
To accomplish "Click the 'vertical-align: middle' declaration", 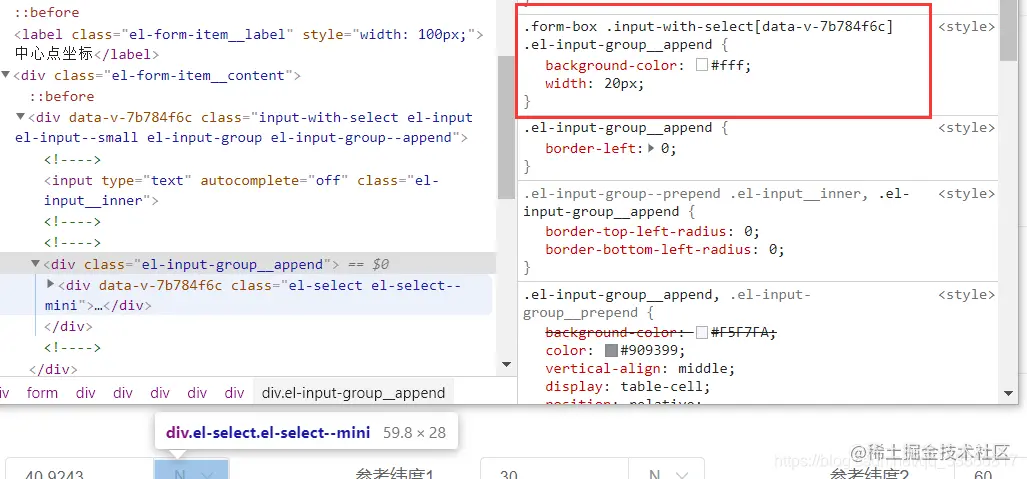I will tap(641, 368).
